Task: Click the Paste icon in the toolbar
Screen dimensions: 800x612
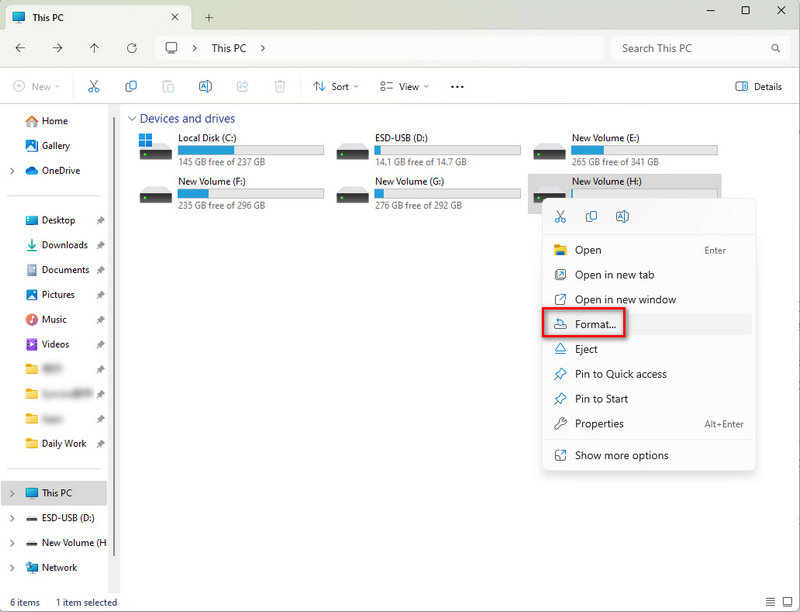Action: coord(168,87)
